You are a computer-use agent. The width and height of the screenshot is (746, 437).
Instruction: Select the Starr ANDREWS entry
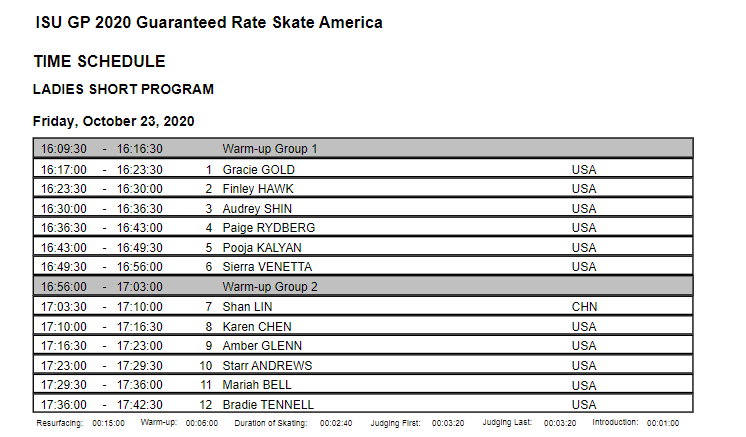click(267, 365)
